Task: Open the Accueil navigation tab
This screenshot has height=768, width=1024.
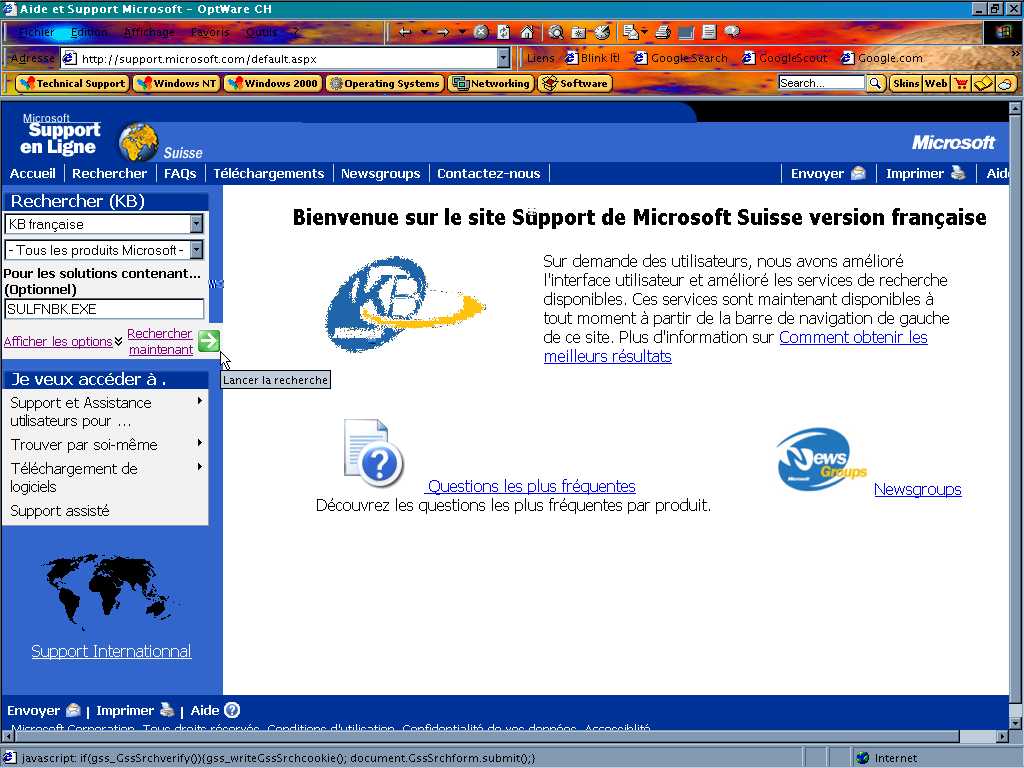Action: (33, 174)
